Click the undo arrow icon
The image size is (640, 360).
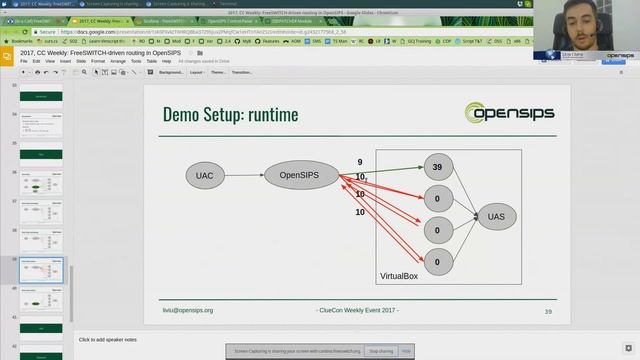tap(46, 72)
